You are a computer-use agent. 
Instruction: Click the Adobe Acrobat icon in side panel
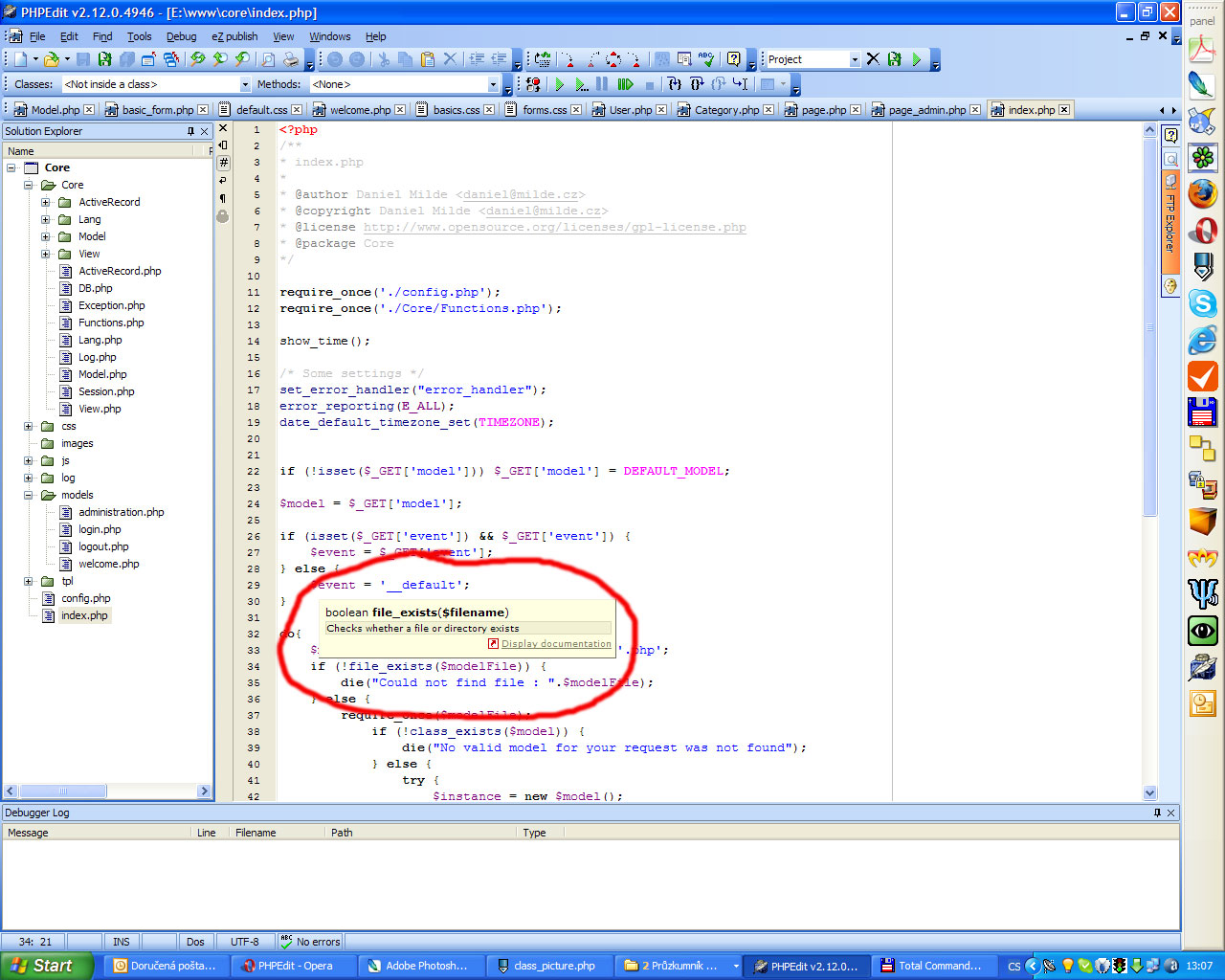point(1202,49)
